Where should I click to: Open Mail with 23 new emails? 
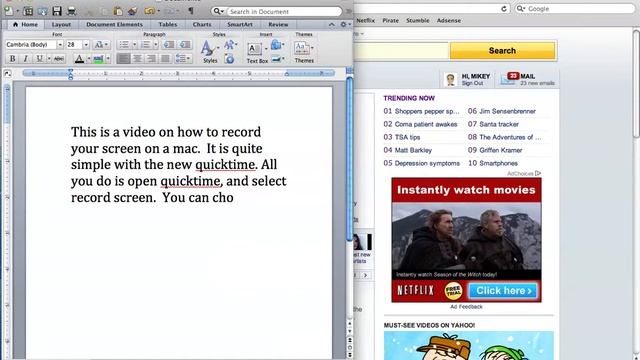click(527, 79)
